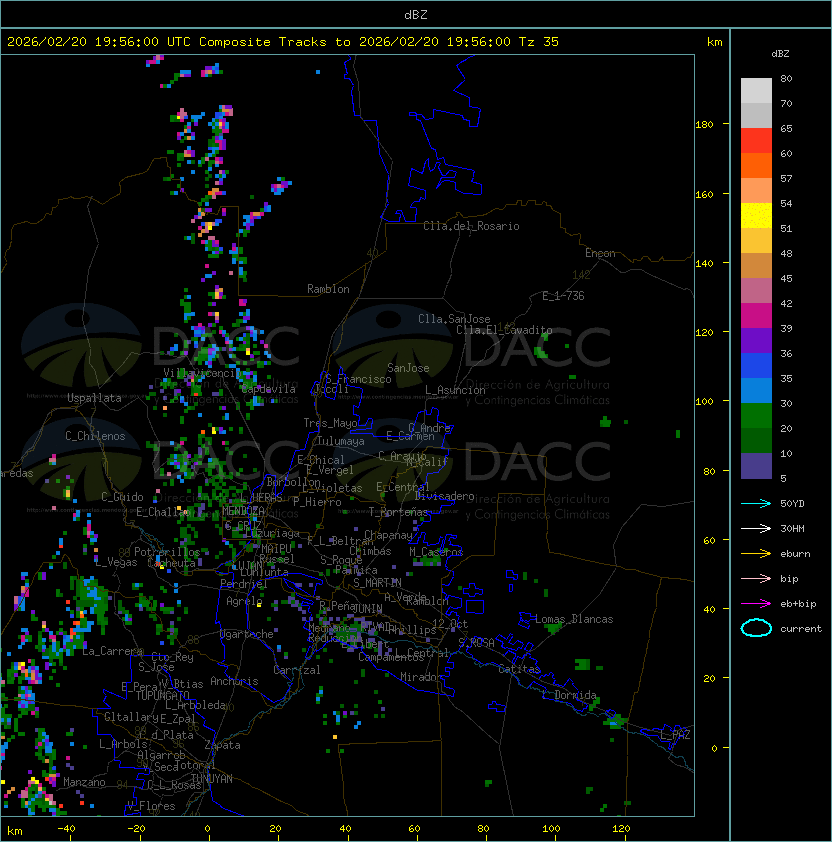Click the 'E_1-736' map label
The height and width of the screenshot is (842, 832).
[x=563, y=296]
